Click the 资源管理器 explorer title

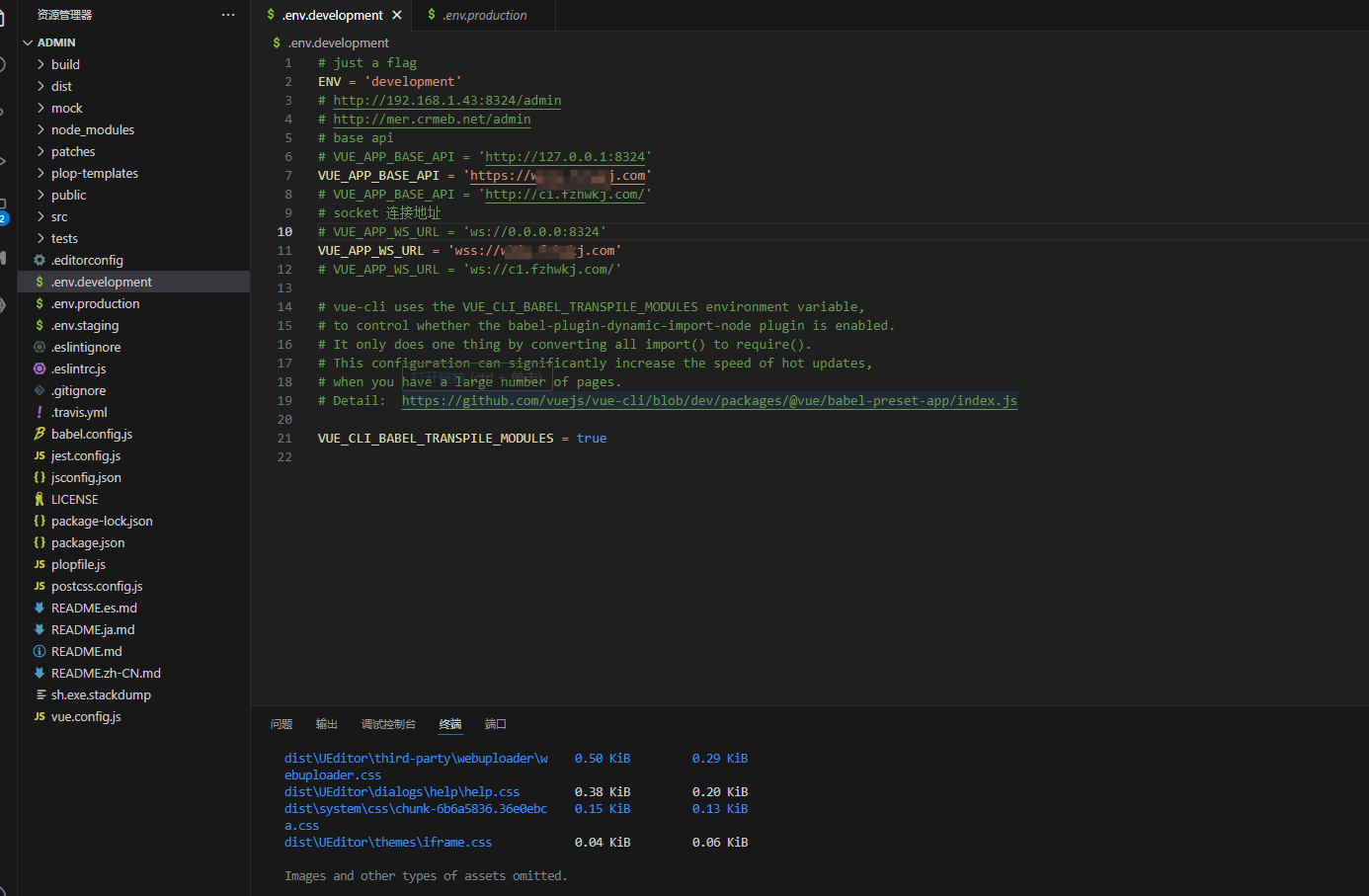coord(64,15)
